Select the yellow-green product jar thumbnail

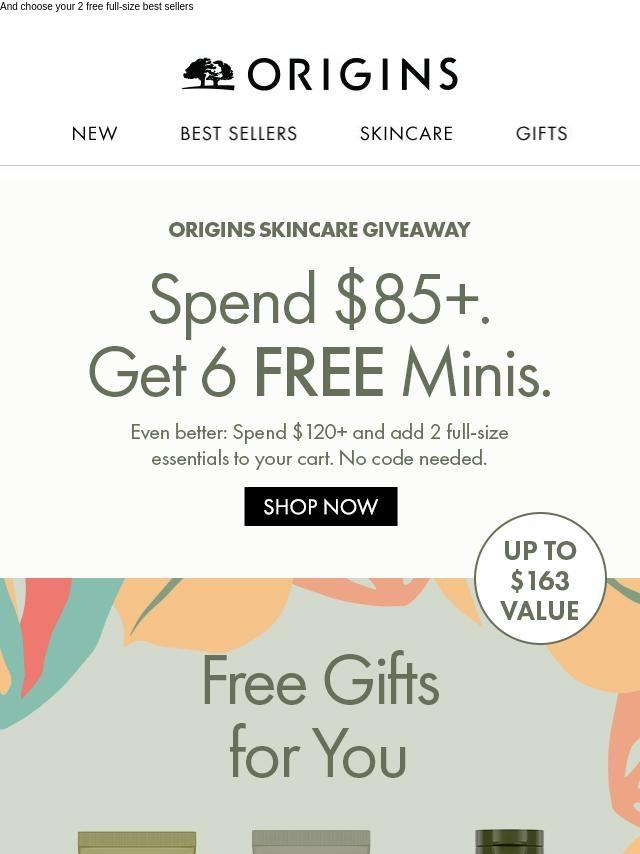pos(137,842)
